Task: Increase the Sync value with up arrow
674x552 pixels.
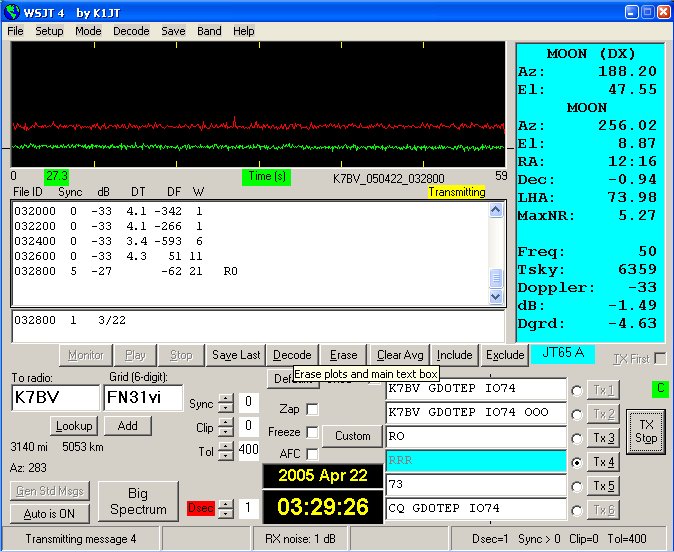Action: [226, 399]
